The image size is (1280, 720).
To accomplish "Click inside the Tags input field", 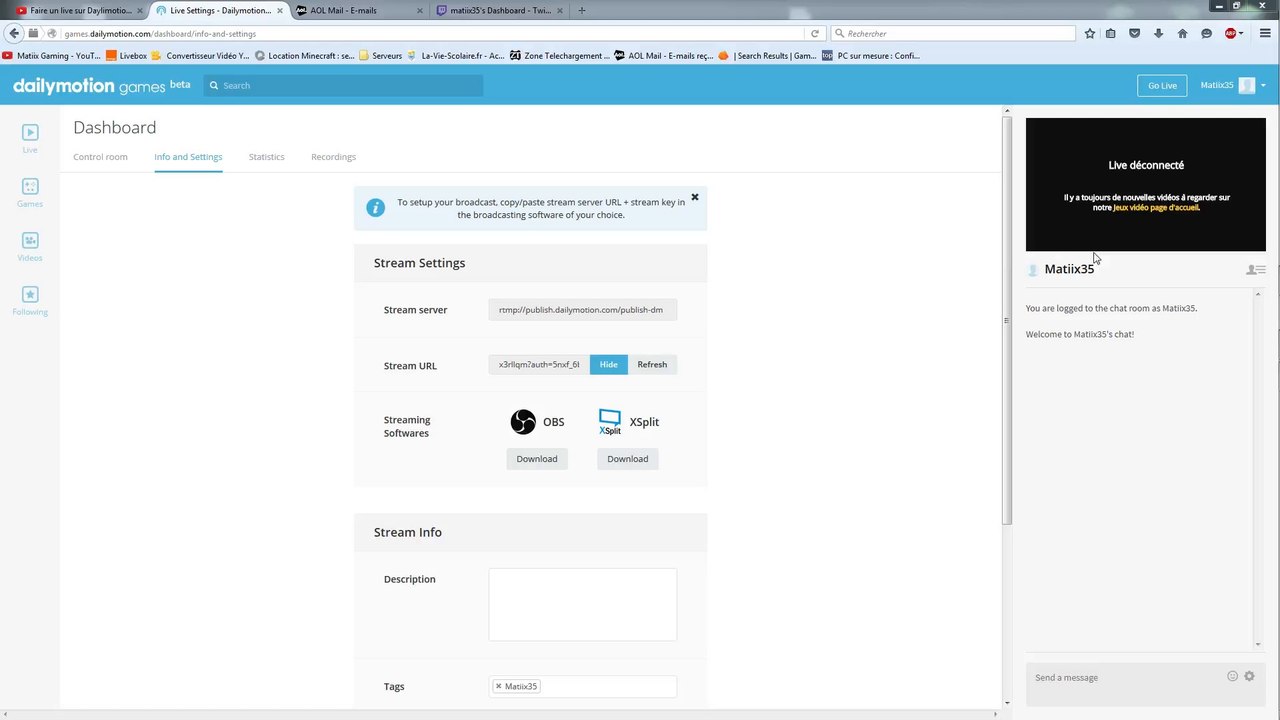I will [583, 686].
